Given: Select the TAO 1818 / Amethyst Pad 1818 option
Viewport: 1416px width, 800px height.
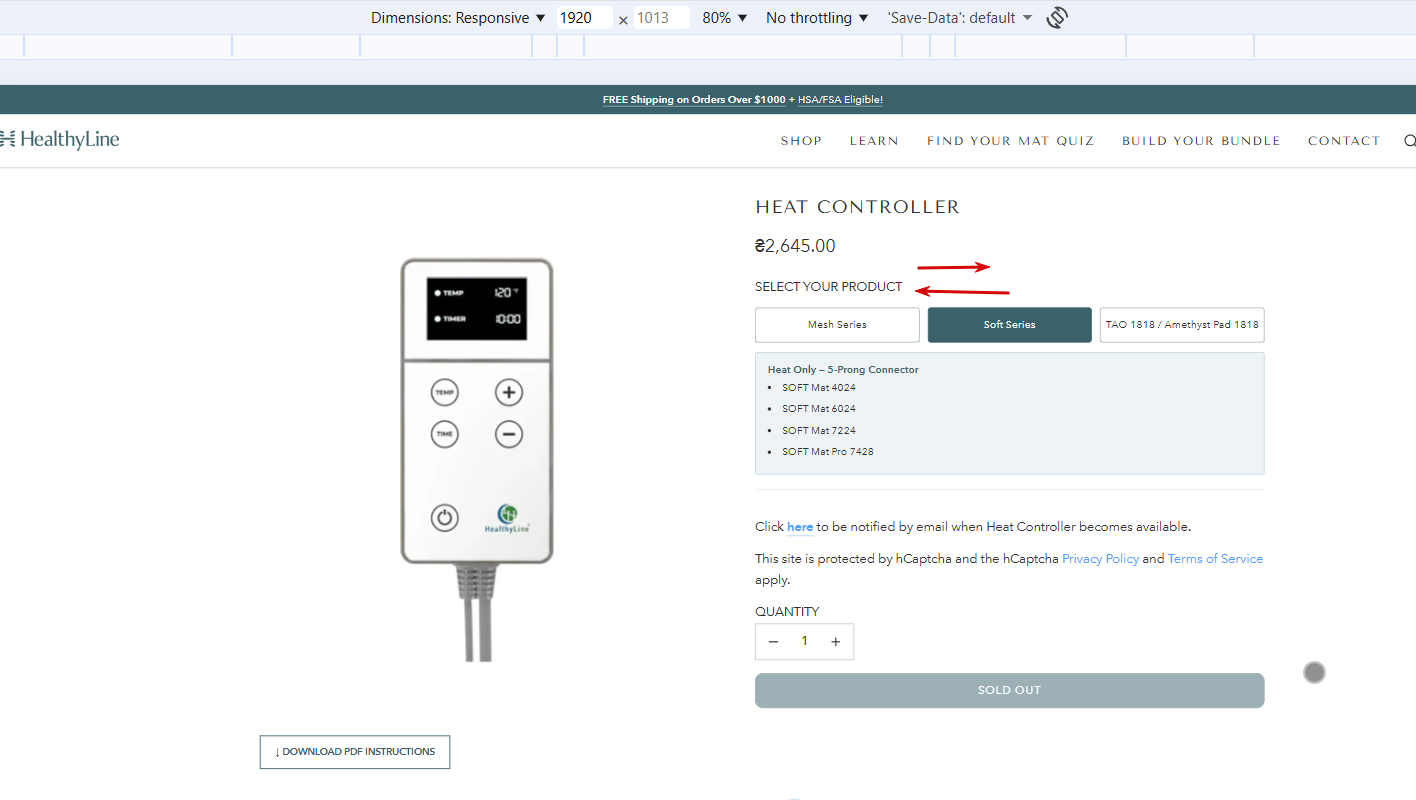Looking at the screenshot, I should tap(1182, 325).
